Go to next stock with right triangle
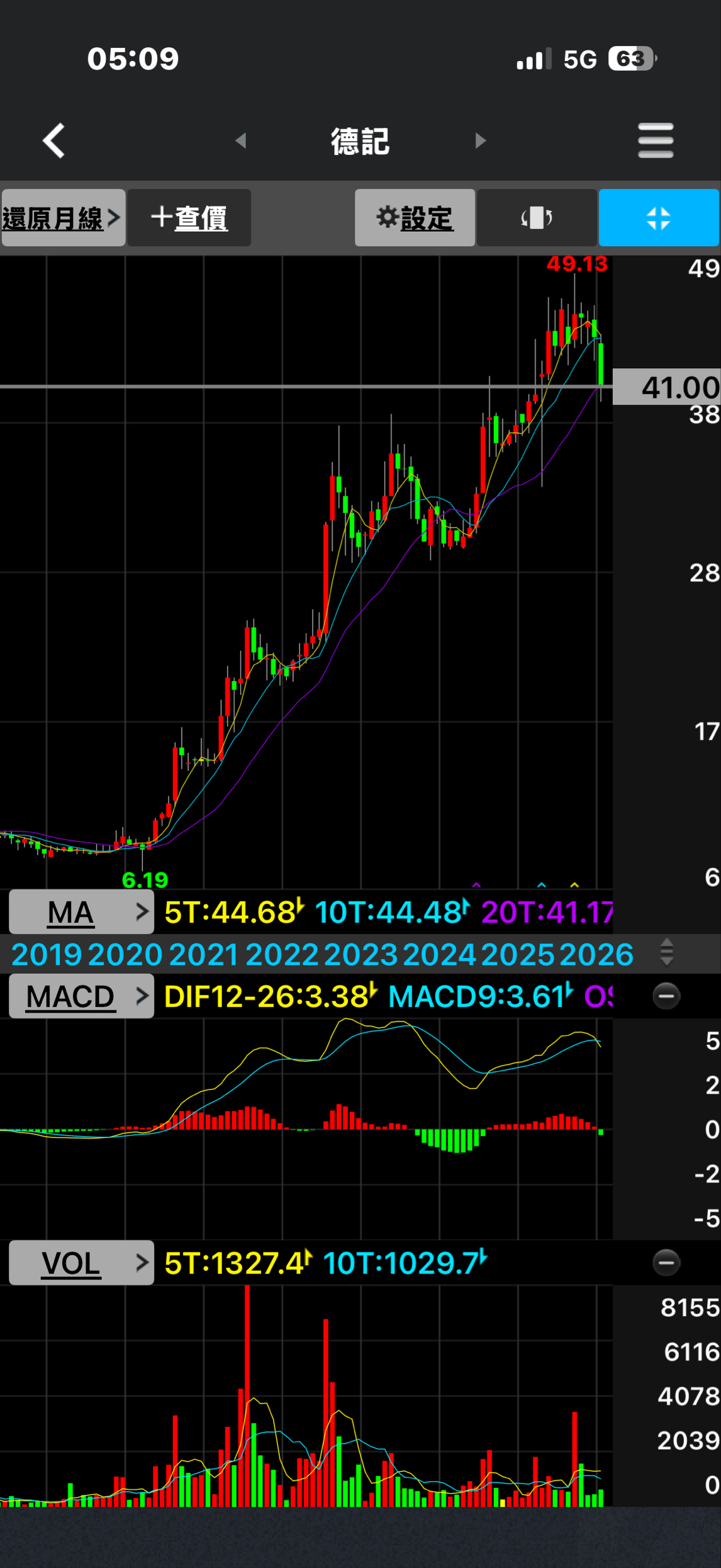This screenshot has height=1568, width=721. [x=481, y=140]
